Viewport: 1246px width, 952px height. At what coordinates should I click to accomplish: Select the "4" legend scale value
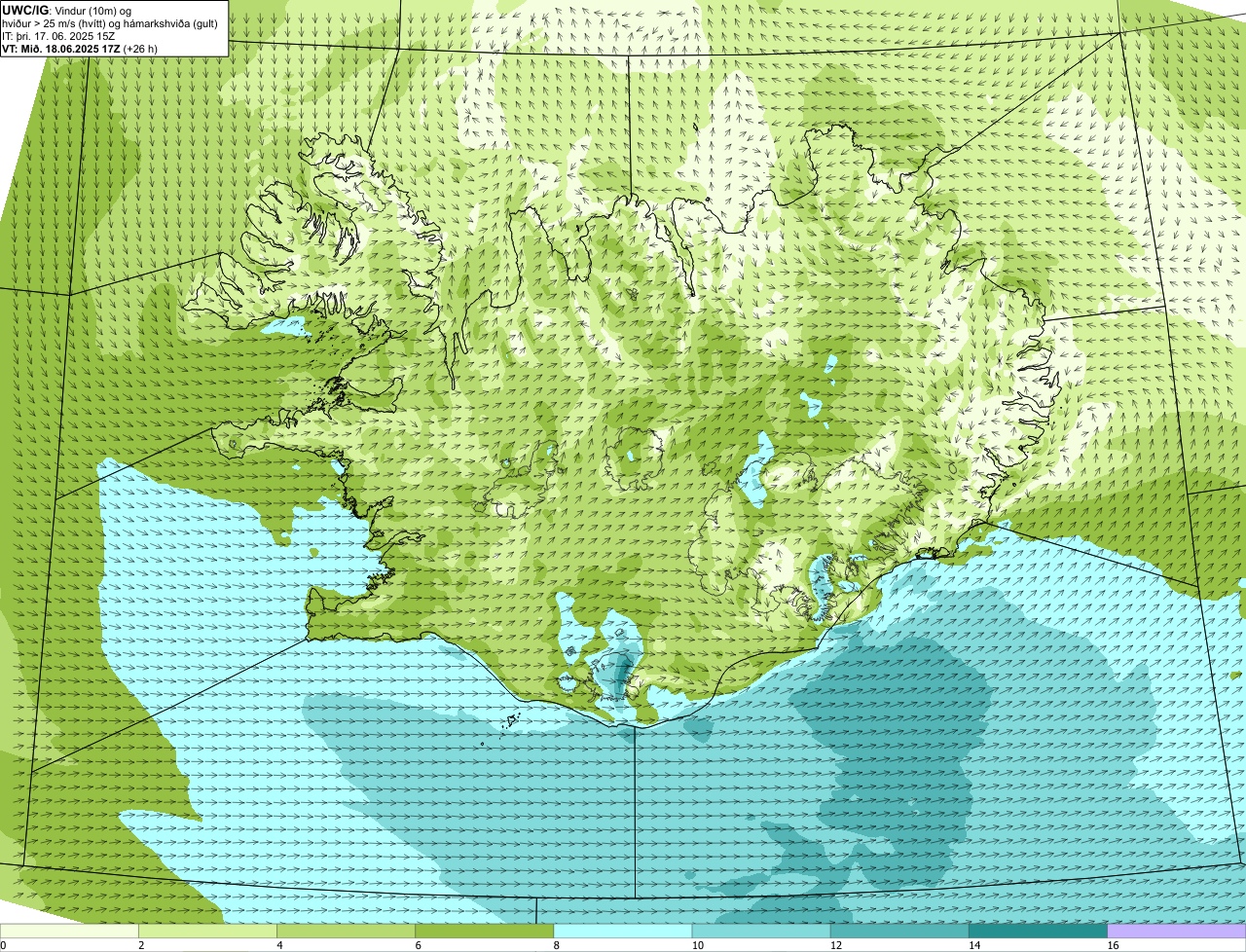click(279, 945)
